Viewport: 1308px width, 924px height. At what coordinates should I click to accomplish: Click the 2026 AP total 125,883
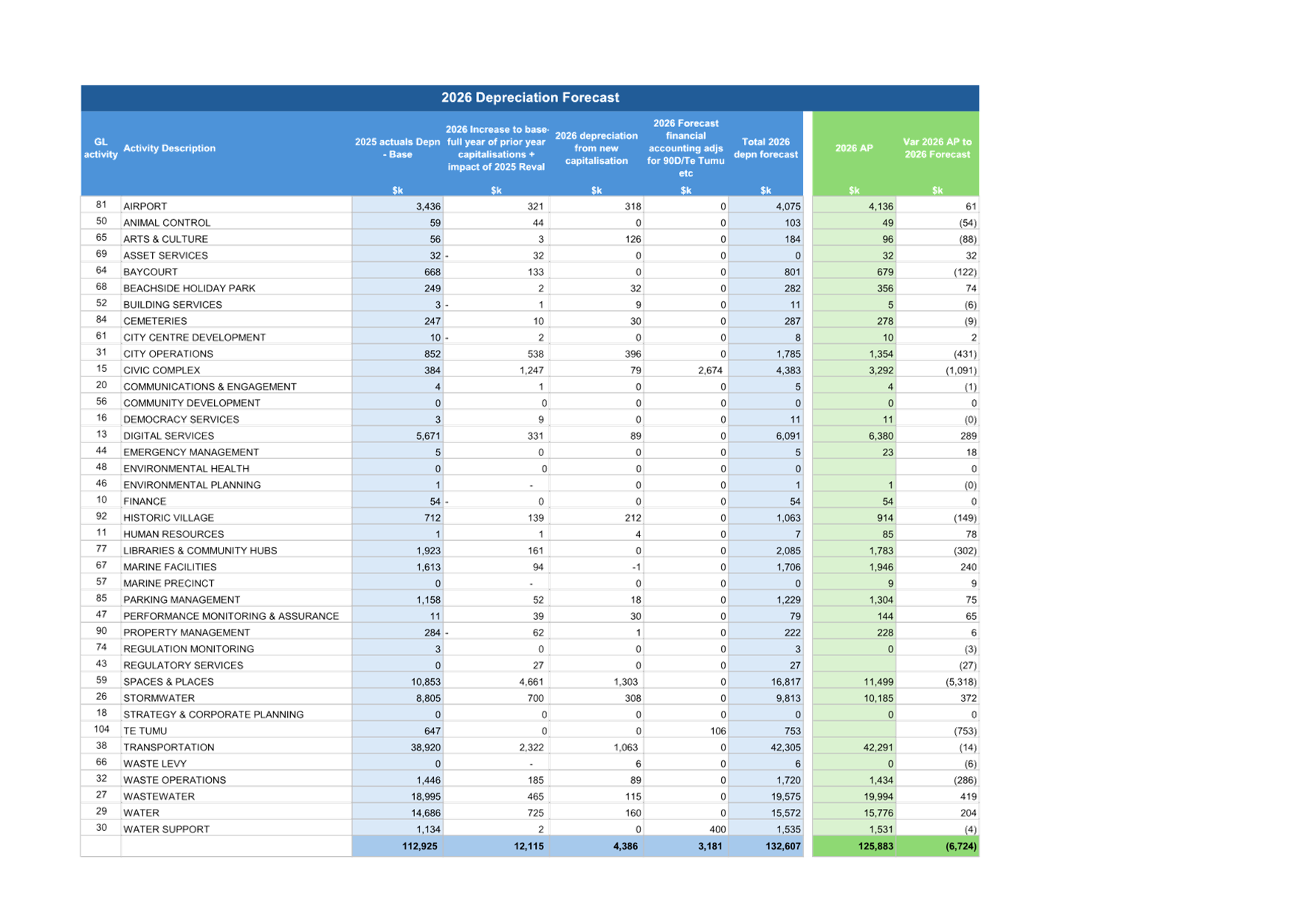(875, 846)
